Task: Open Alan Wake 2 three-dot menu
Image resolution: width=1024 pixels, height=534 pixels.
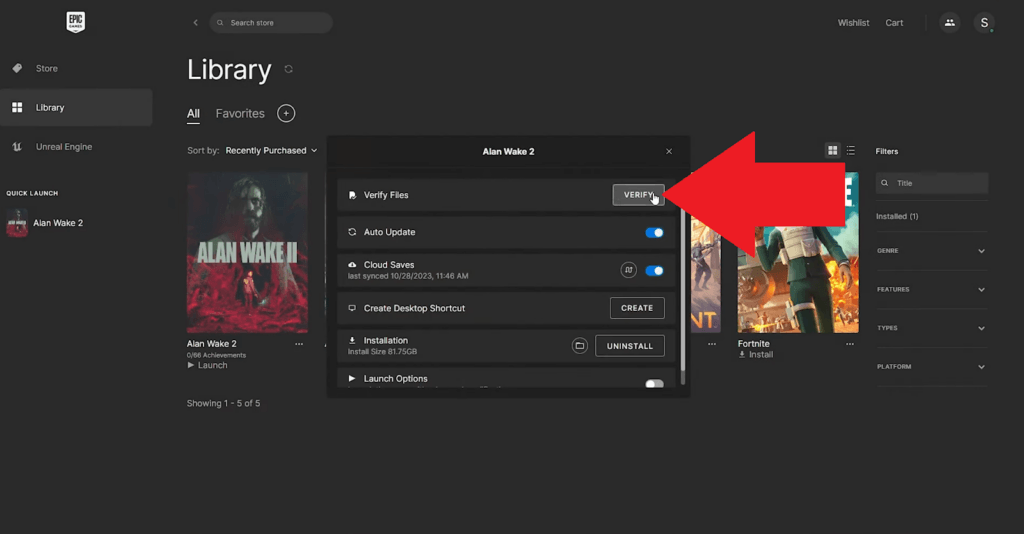Action: click(x=299, y=344)
